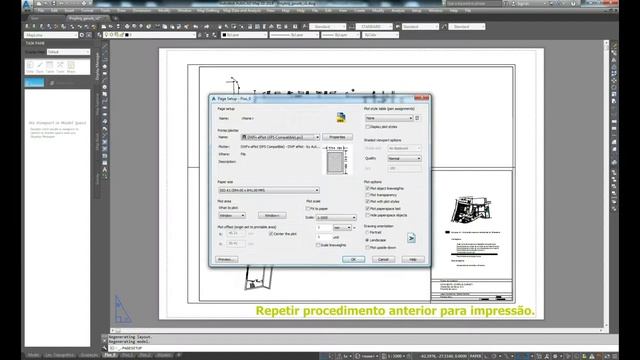Open the ByLayer linetype dropdown
The height and width of the screenshot is (360, 640).
pyautogui.click(x=294, y=35)
